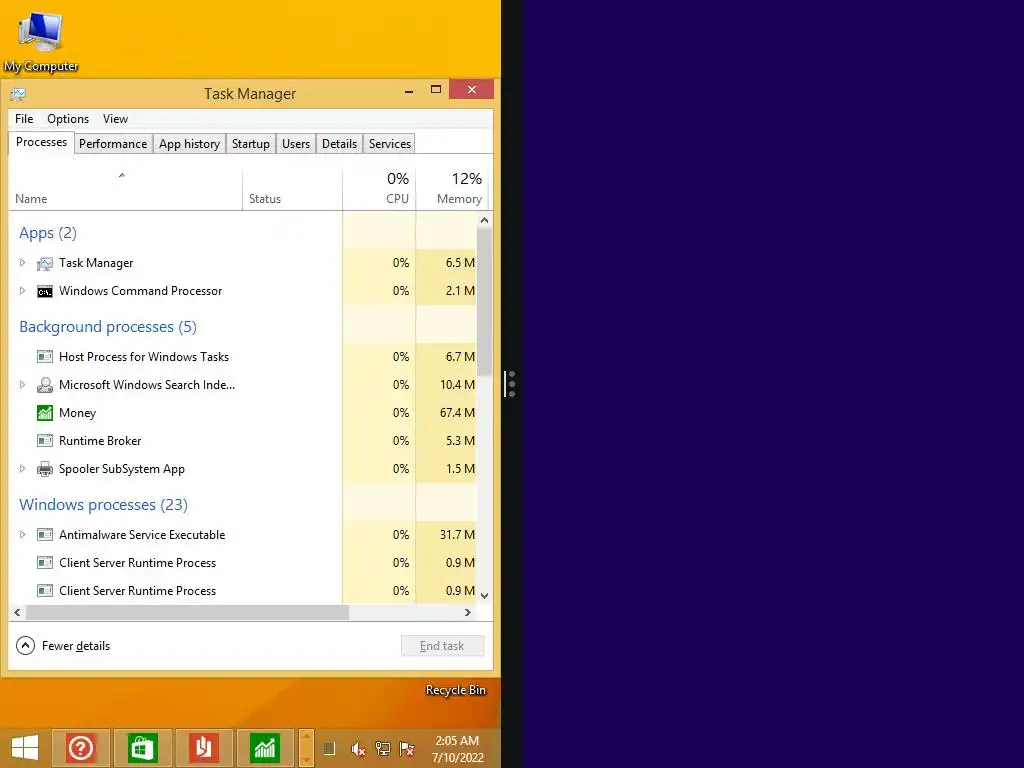Switch to the Services tab
Viewport: 1024px width, 768px height.
390,144
